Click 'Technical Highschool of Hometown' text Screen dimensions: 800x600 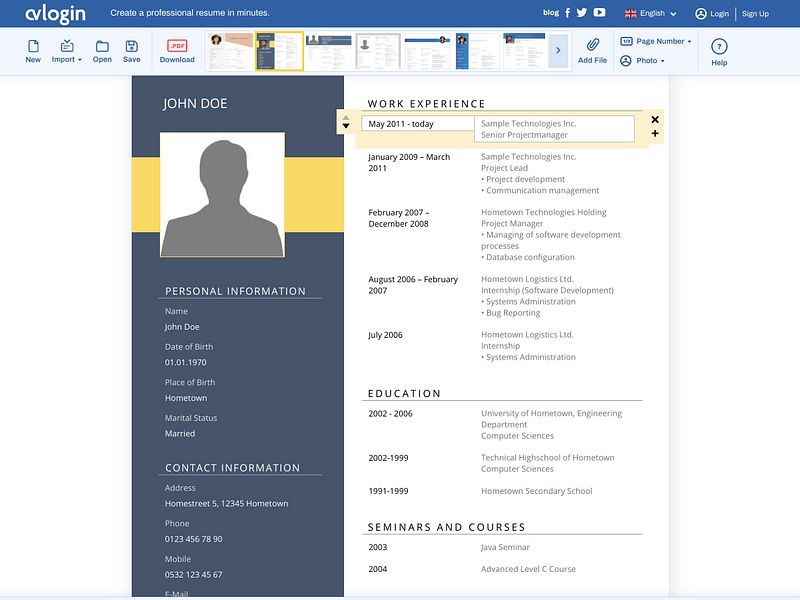[x=547, y=458]
